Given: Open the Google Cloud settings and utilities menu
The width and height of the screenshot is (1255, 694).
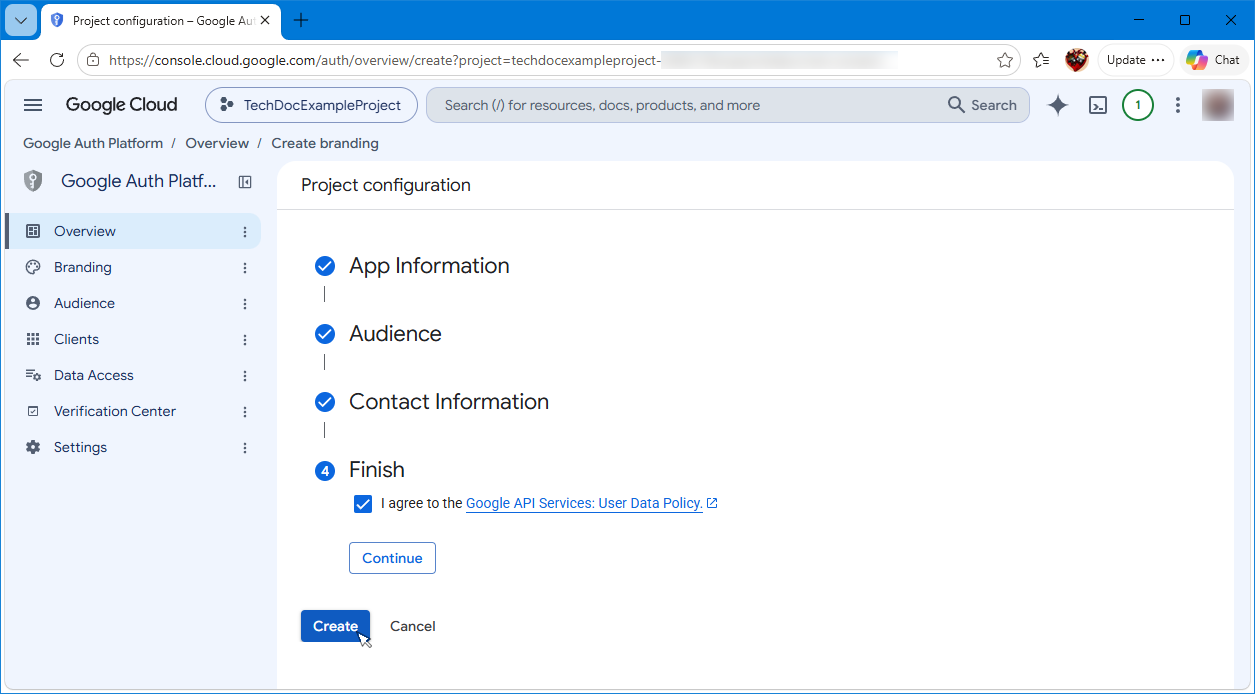Looking at the screenshot, I should point(1178,105).
